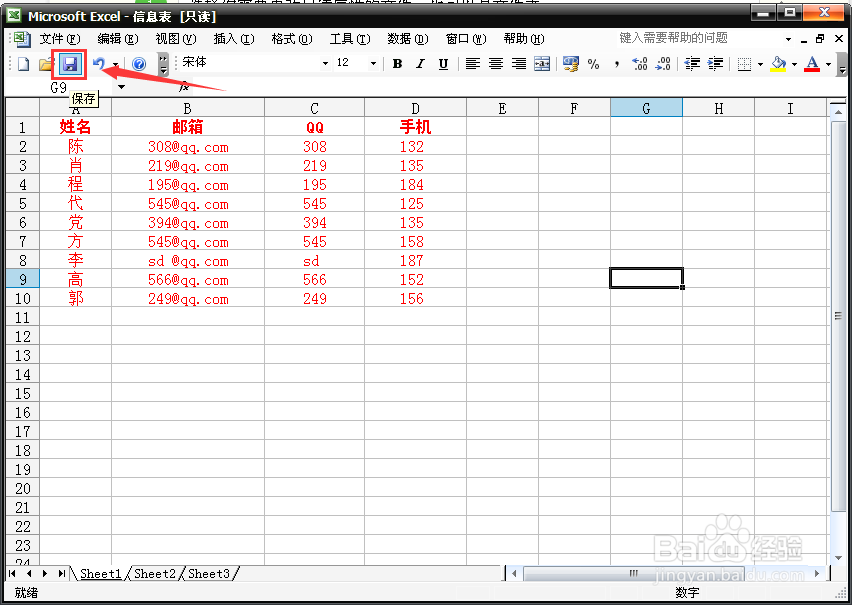Open the 格式(O) menu
The height and width of the screenshot is (605, 852).
click(x=292, y=39)
